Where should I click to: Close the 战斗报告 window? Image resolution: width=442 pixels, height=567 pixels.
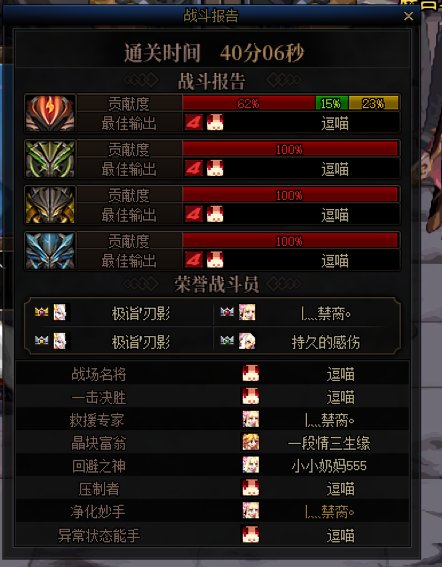pos(409,16)
